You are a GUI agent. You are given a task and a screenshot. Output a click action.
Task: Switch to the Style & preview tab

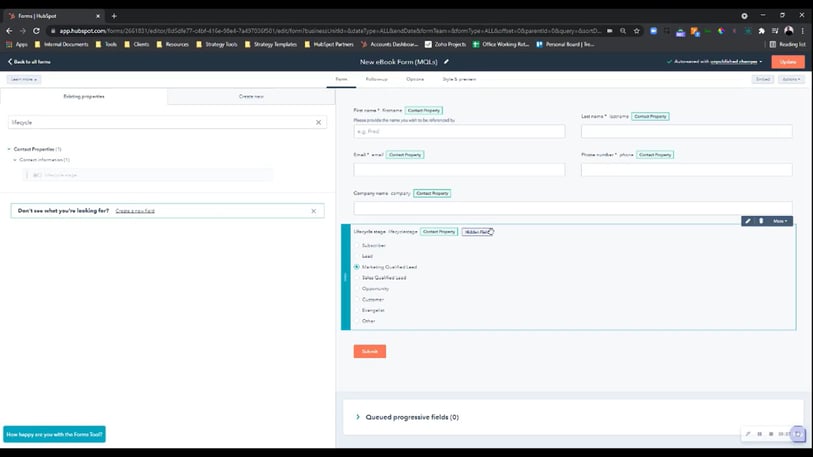click(x=459, y=79)
